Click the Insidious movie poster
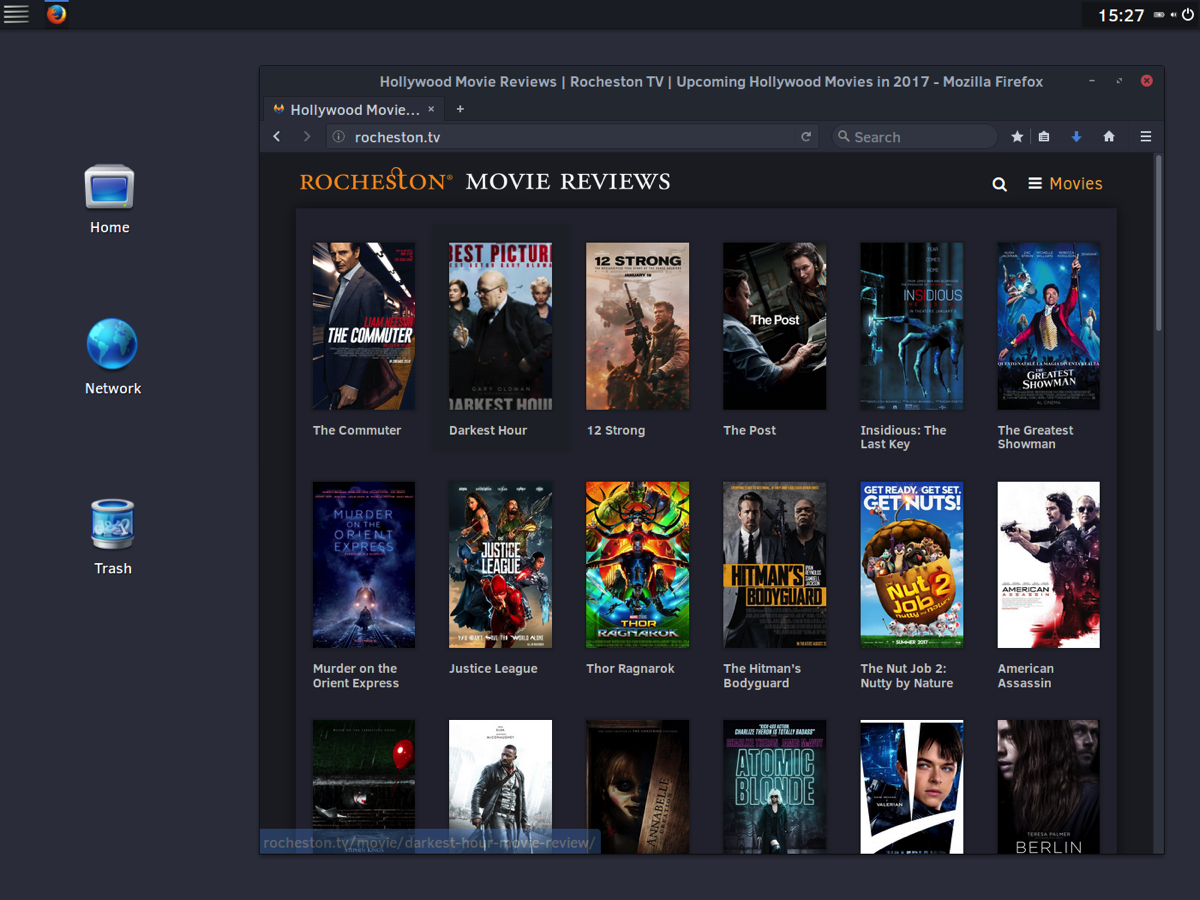Viewport: 1200px width, 900px height. [x=912, y=326]
